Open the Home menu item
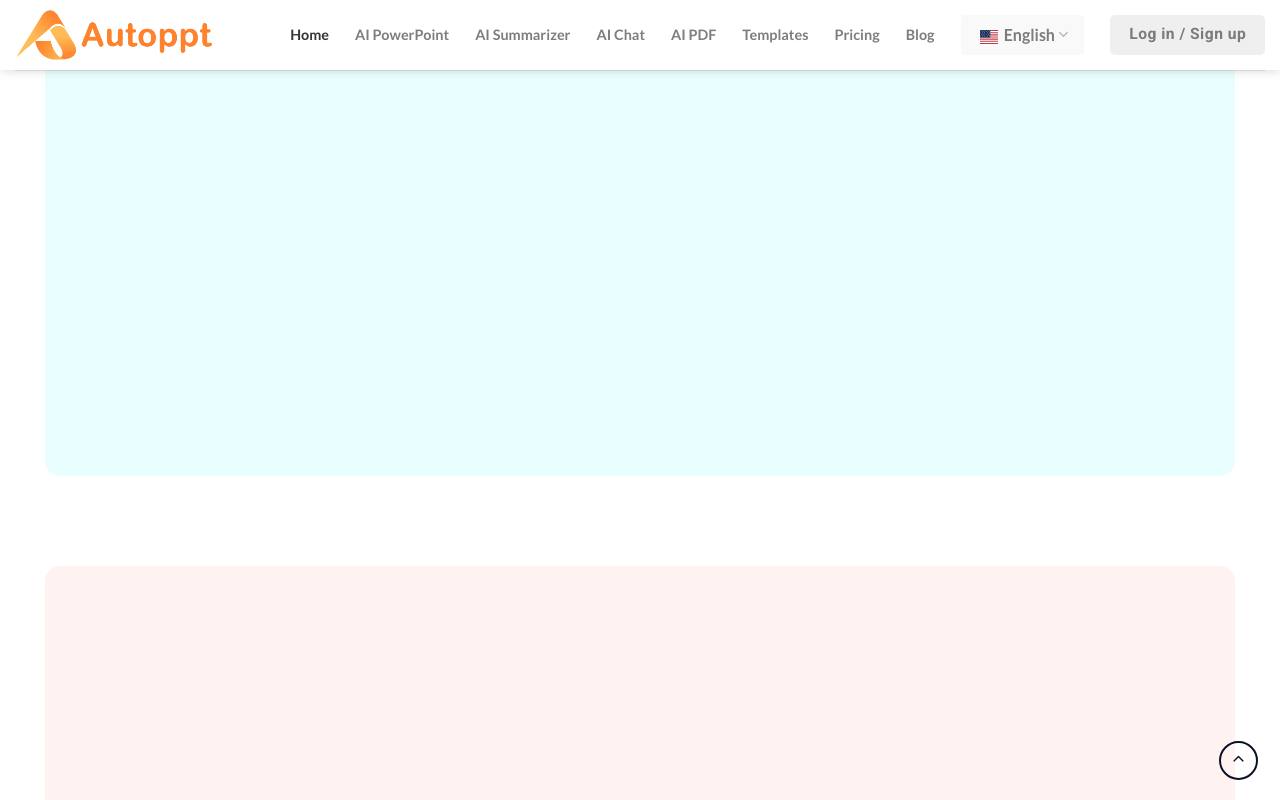Image resolution: width=1280 pixels, height=800 pixels. click(x=309, y=35)
